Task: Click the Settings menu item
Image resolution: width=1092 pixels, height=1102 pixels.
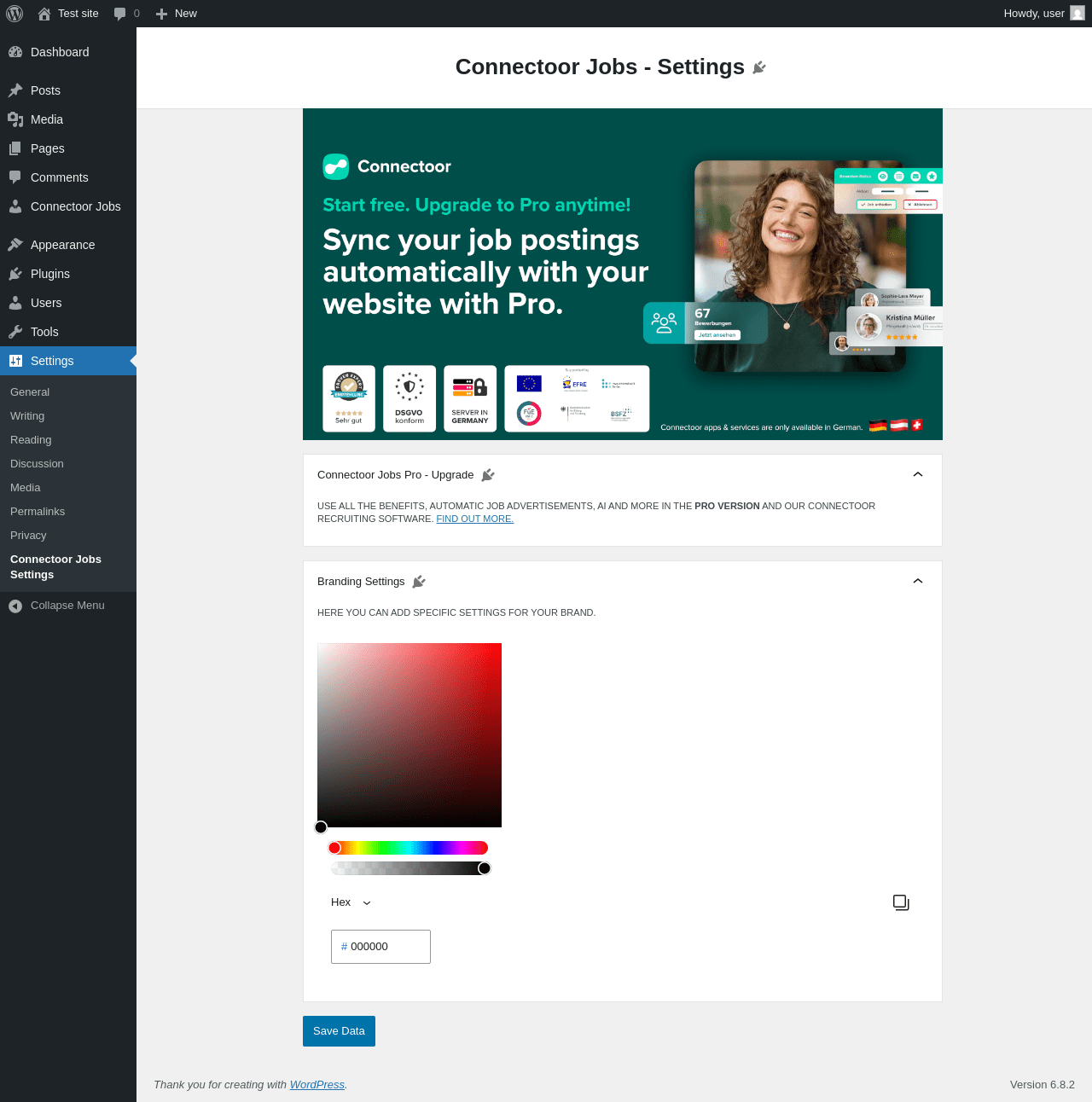Action: (68, 361)
